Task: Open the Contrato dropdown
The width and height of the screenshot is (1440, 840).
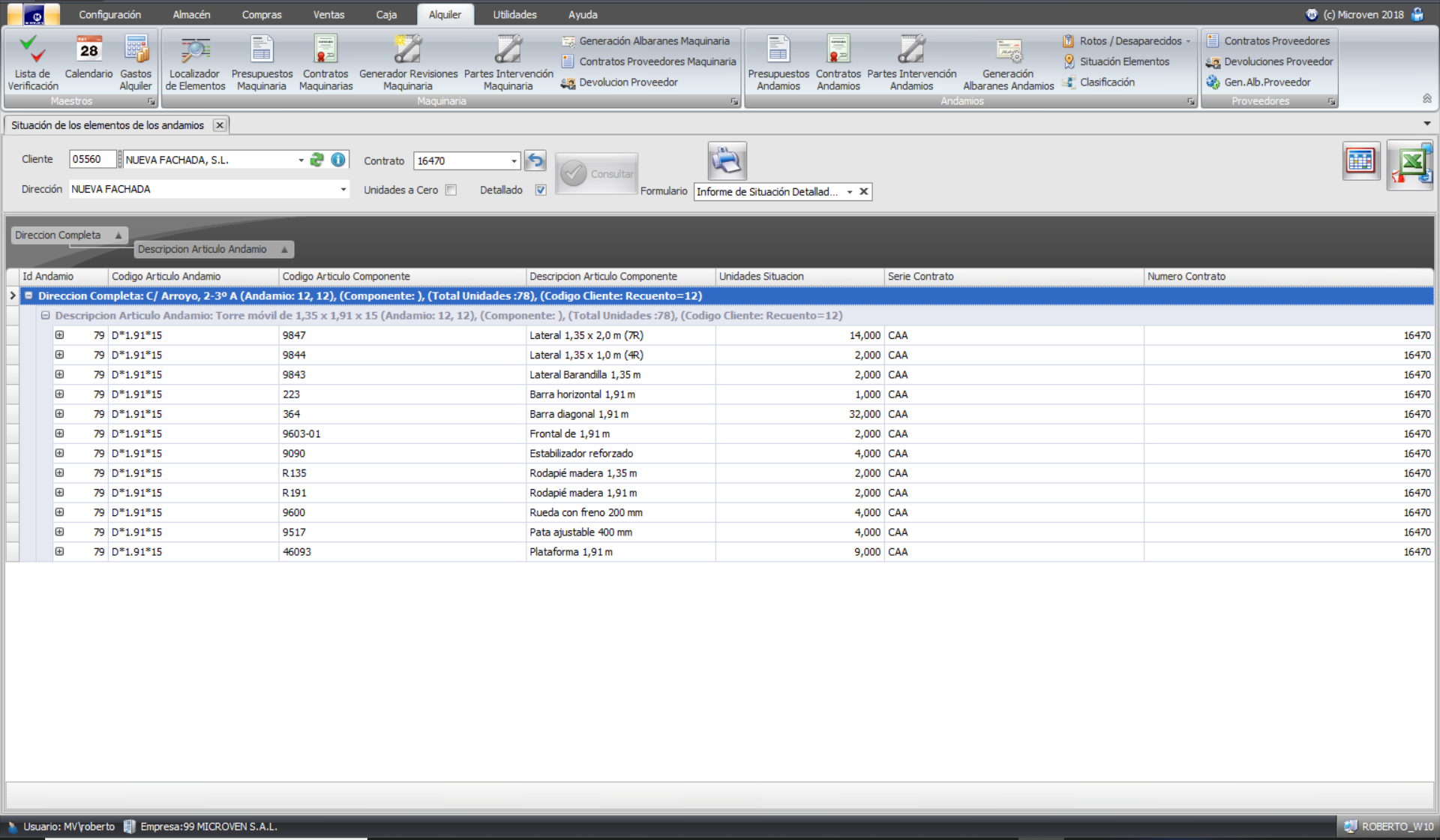Action: tap(514, 161)
